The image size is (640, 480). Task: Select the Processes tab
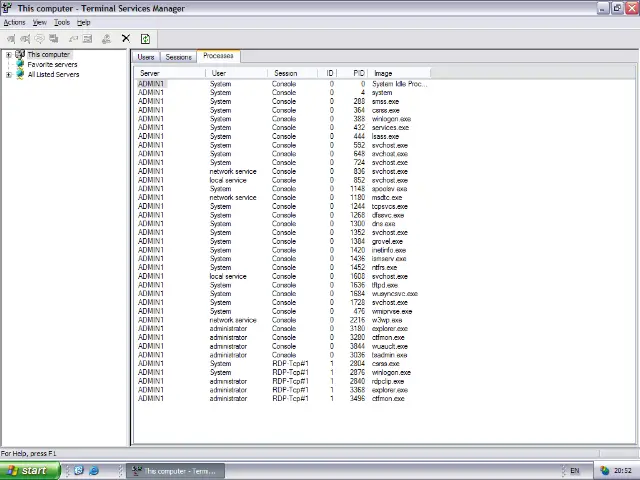(218, 56)
